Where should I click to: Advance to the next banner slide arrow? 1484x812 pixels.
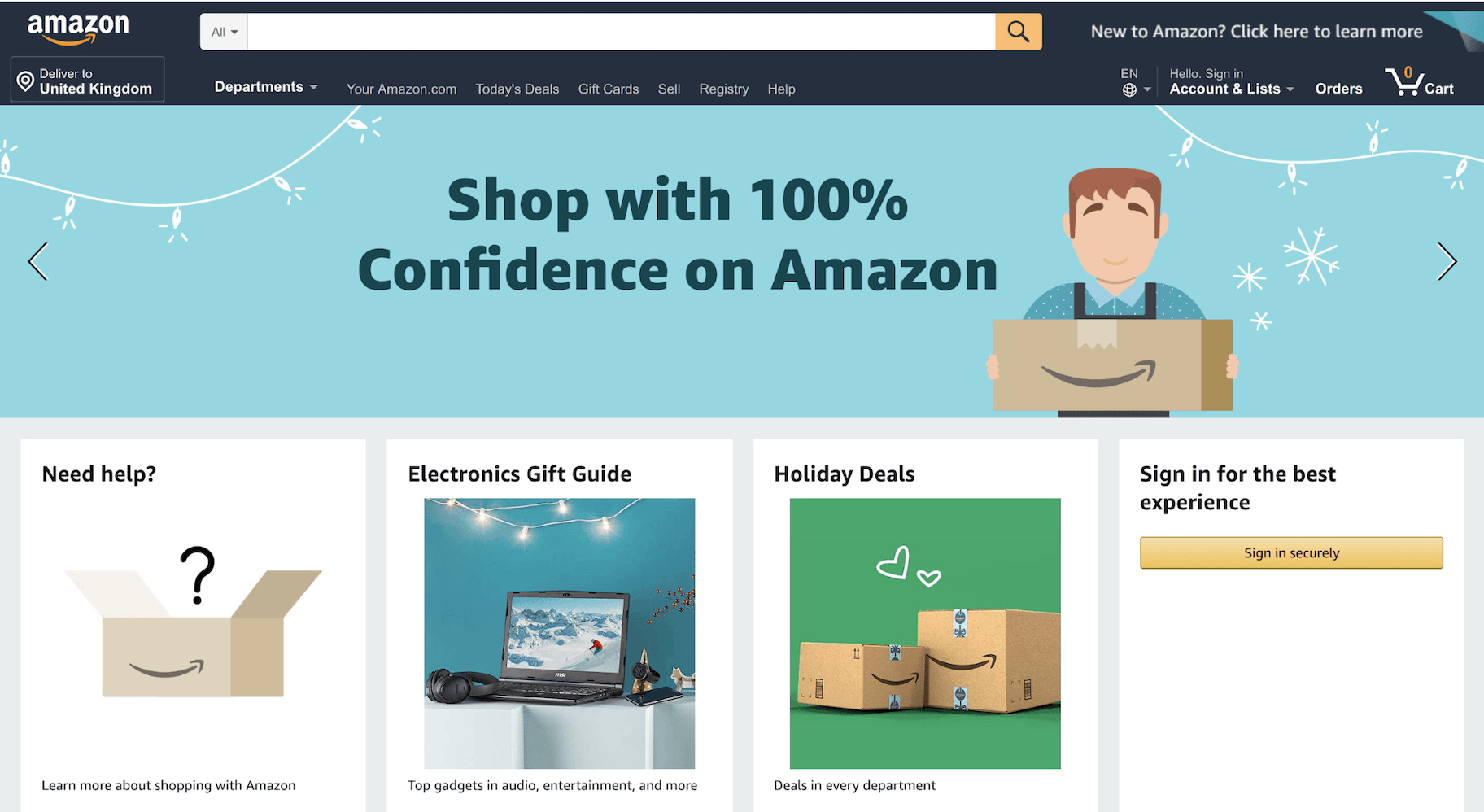point(1446,261)
